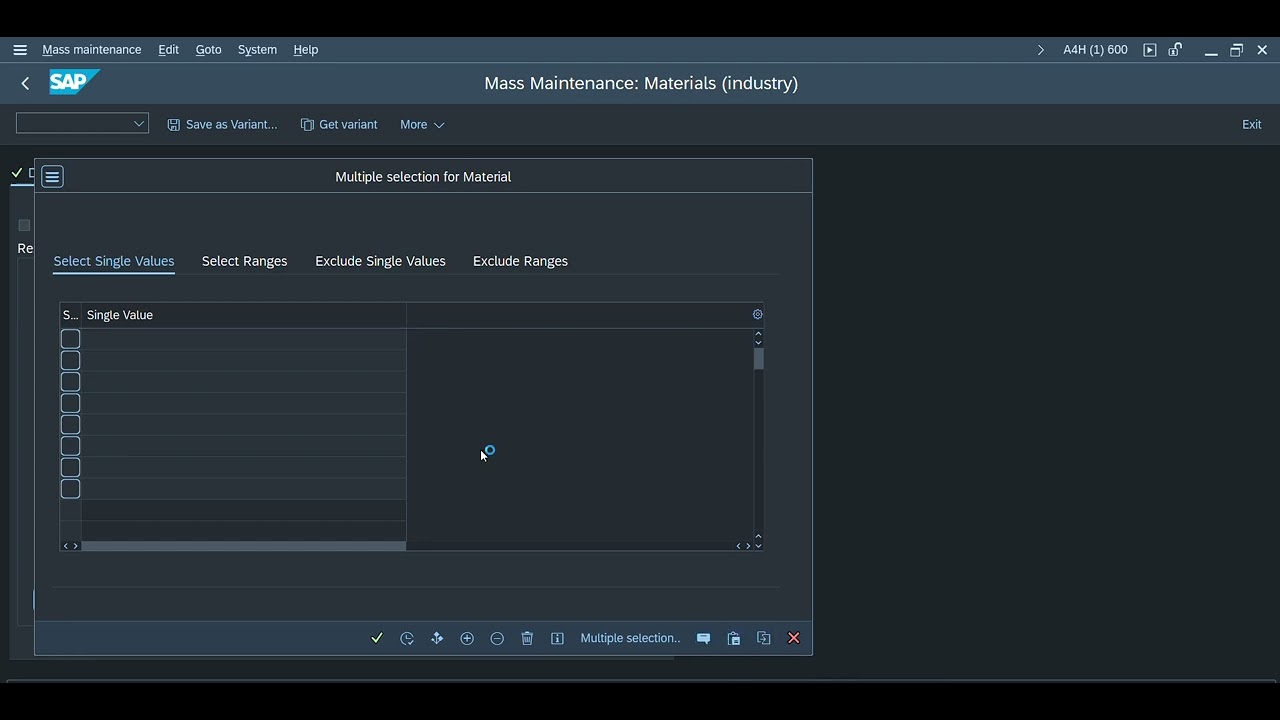Click Get variant button
The image size is (1280, 720).
(x=339, y=125)
